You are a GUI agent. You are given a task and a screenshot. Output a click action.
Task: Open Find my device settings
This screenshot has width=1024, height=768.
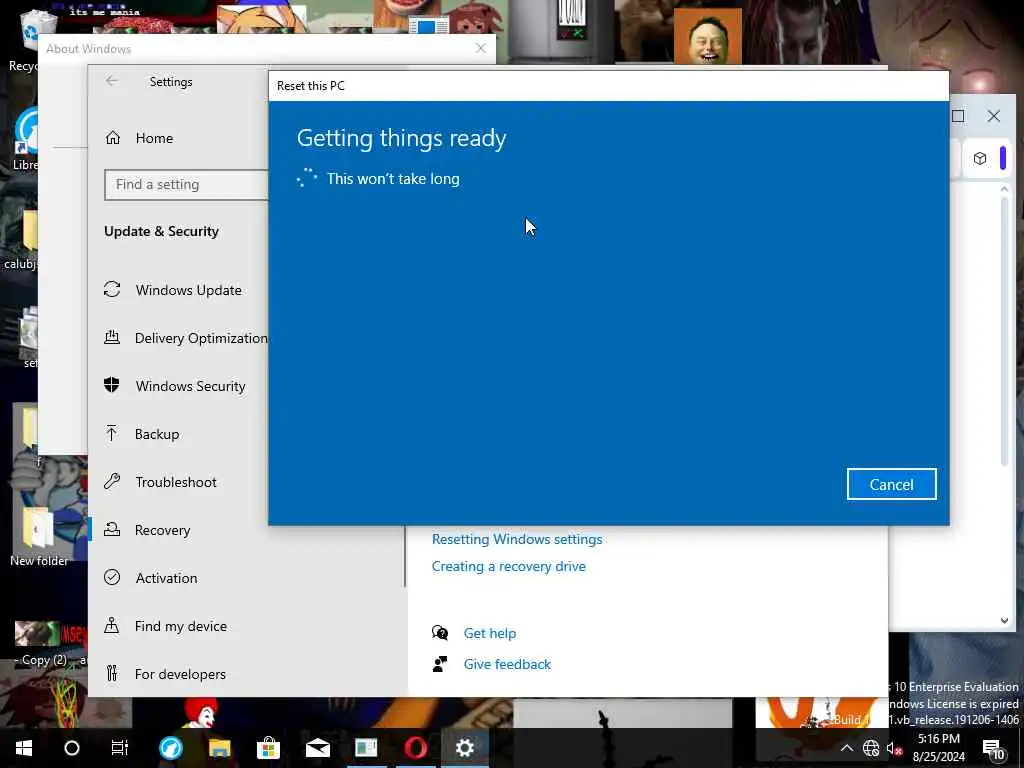tap(181, 626)
